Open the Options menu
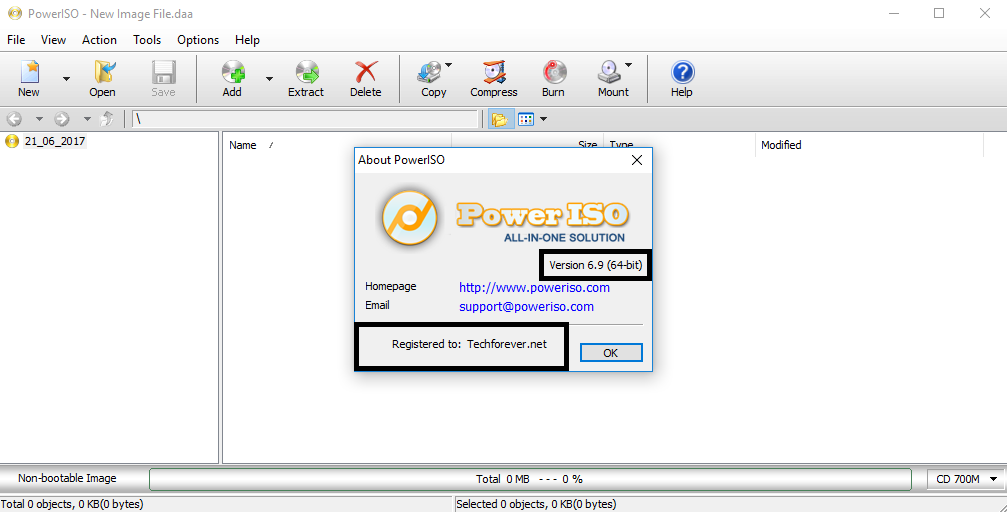The image size is (1007, 512). [x=198, y=40]
